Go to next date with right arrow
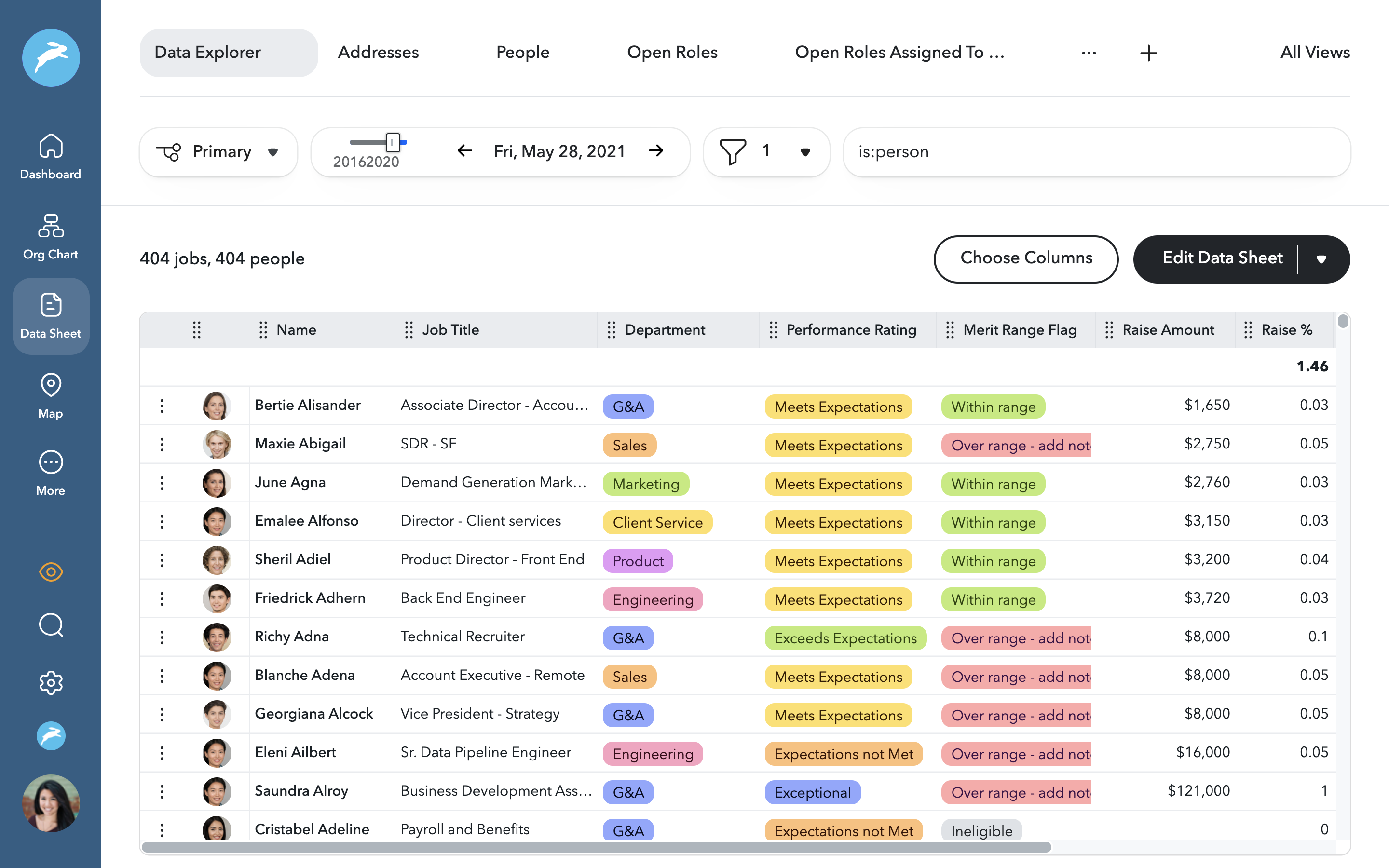 click(656, 151)
